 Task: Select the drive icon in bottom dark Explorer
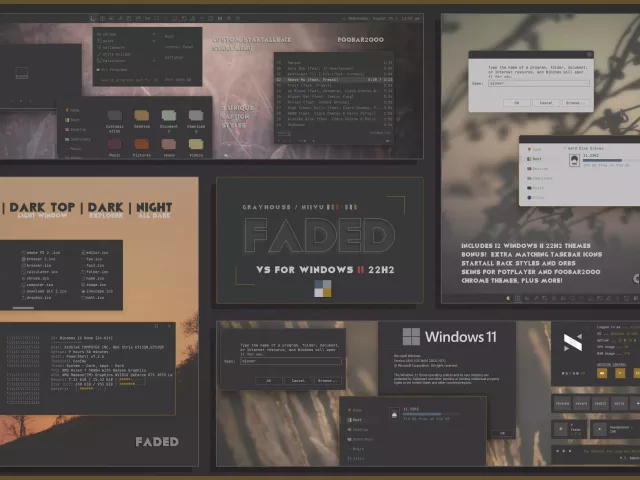[x=394, y=414]
